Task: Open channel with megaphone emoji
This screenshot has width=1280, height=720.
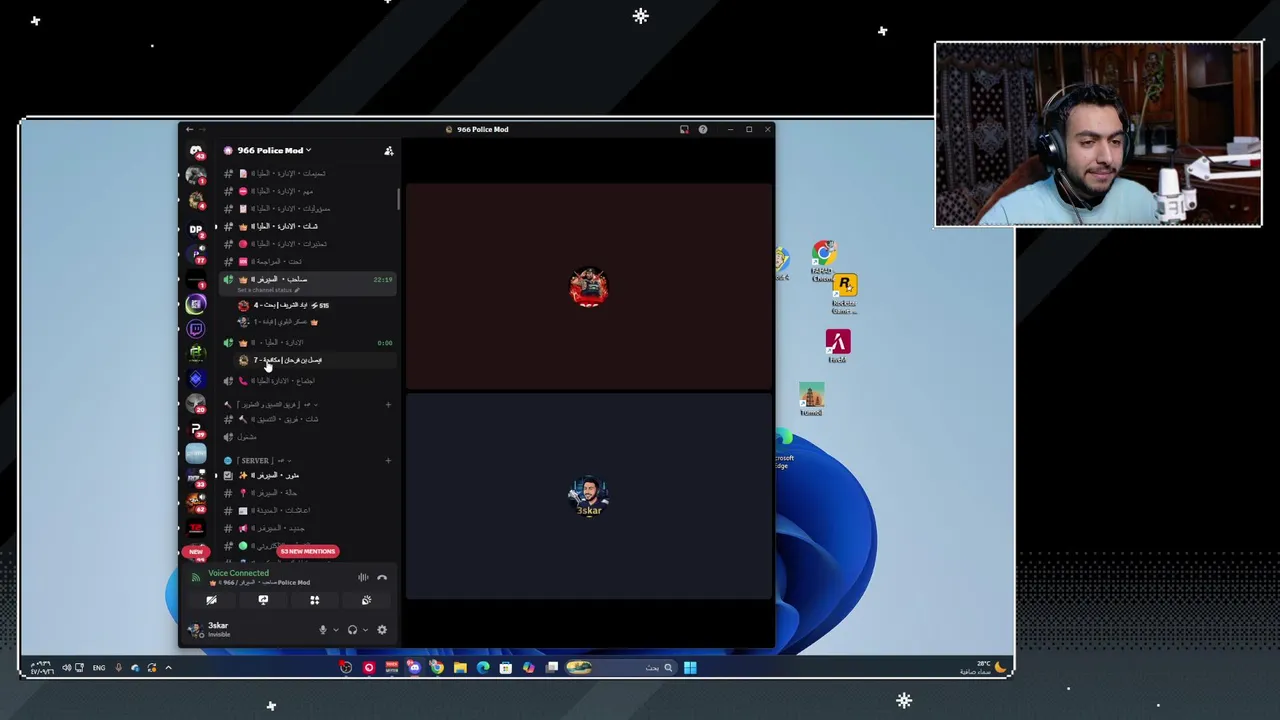Action: 308,528
